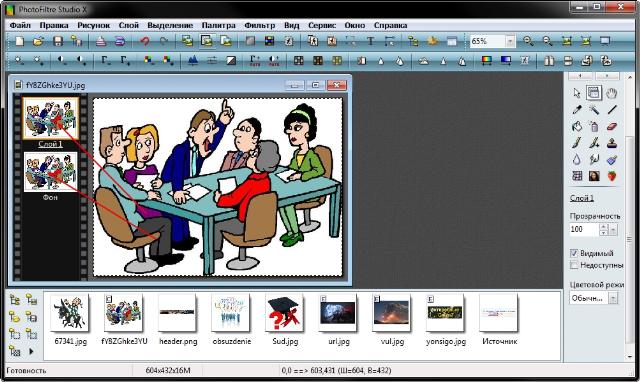
Task: Insert text with the T icon
Action: point(371,41)
